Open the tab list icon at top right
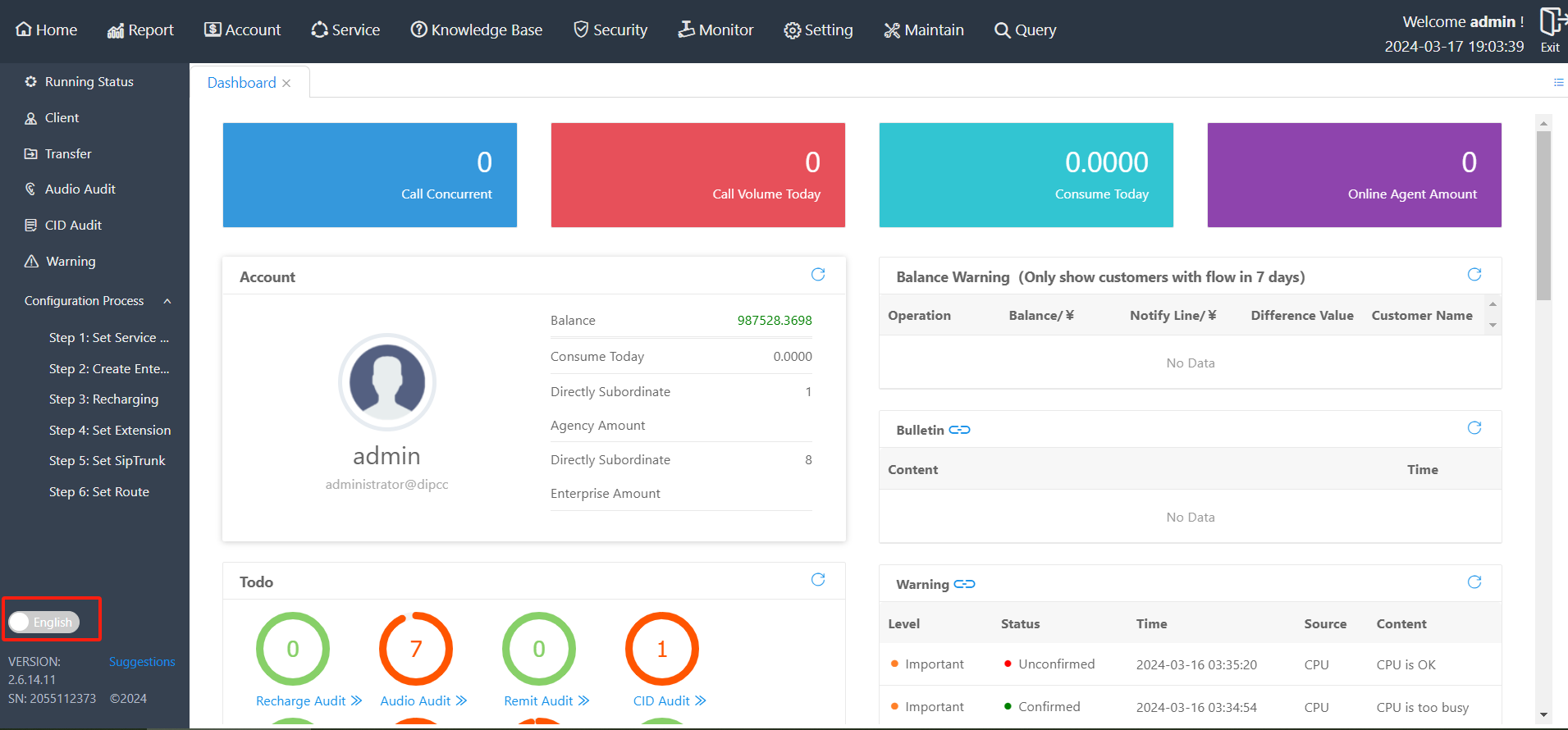Screen dimensions: 1568x730 click(1558, 82)
